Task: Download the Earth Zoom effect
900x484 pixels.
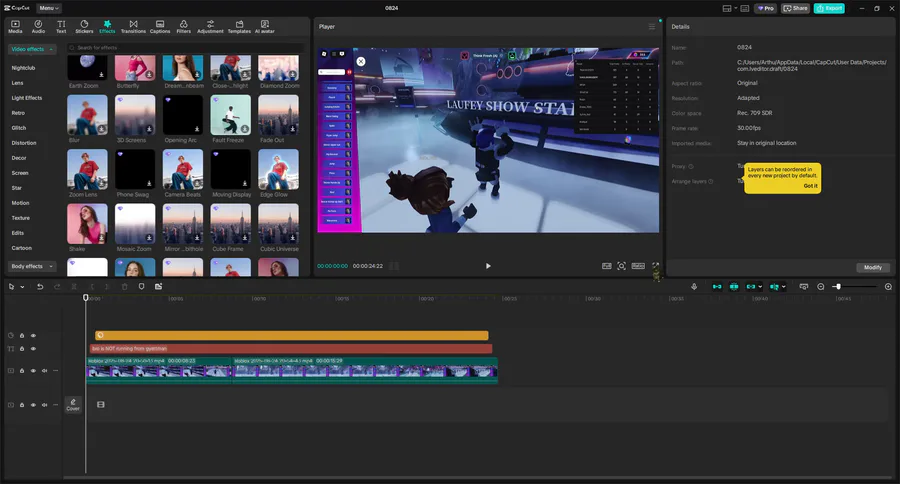Action: pyautogui.click(x=102, y=75)
